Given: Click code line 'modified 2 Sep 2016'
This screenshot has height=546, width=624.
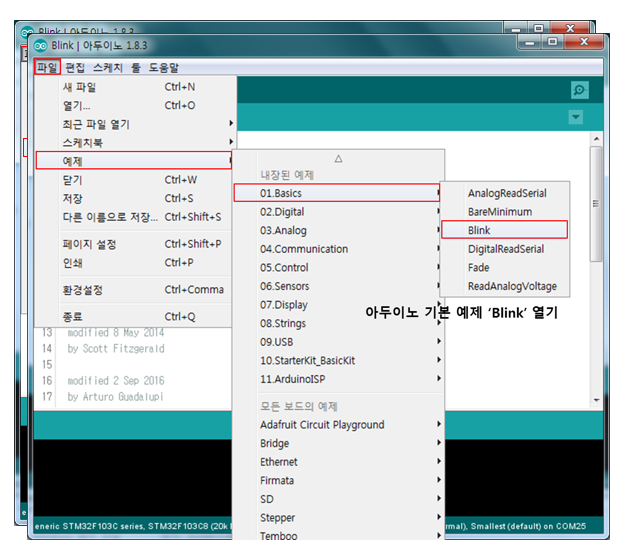Looking at the screenshot, I should pos(116,381).
